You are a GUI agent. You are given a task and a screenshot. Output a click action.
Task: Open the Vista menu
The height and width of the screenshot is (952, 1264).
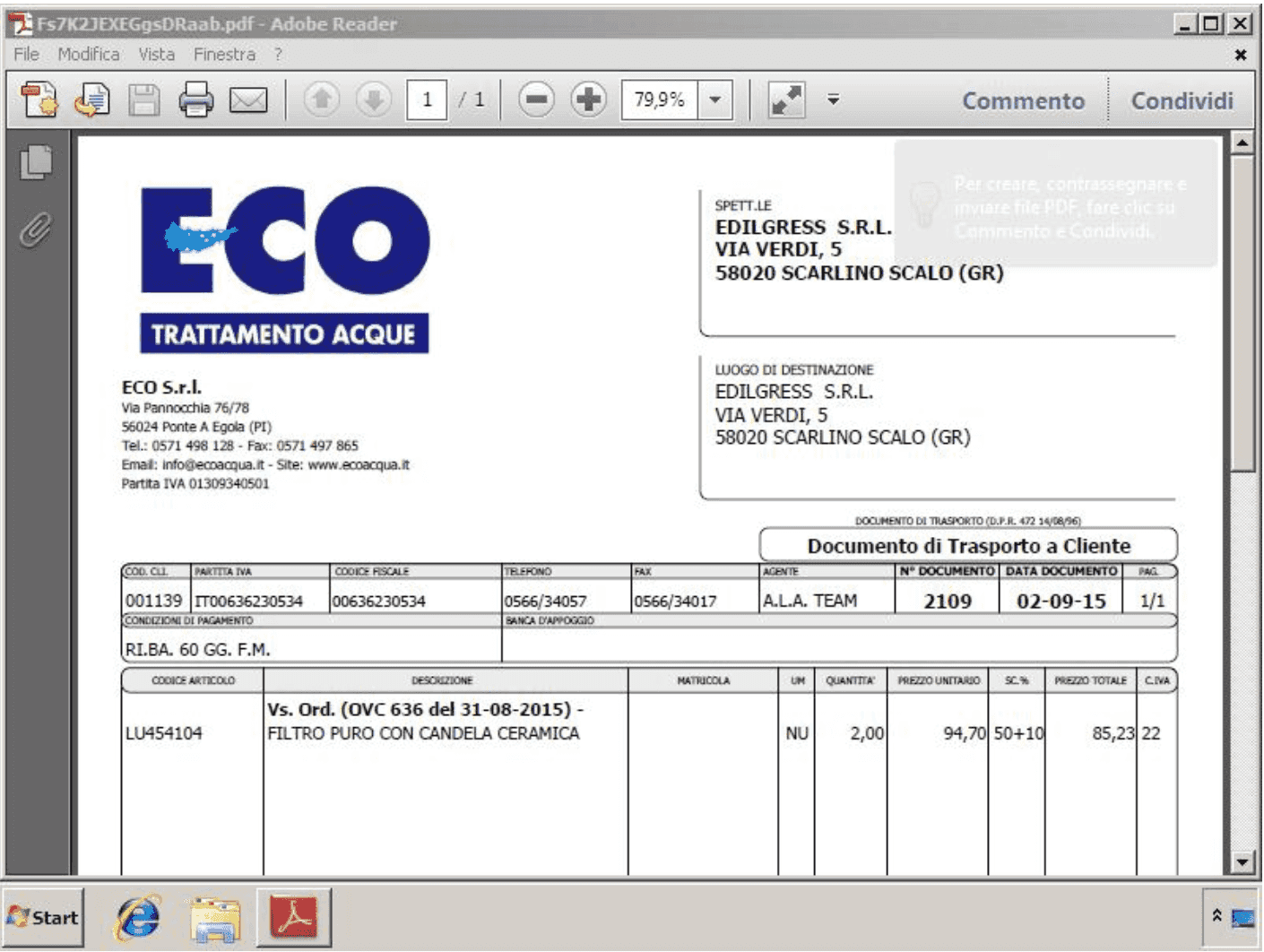pyautogui.click(x=156, y=55)
